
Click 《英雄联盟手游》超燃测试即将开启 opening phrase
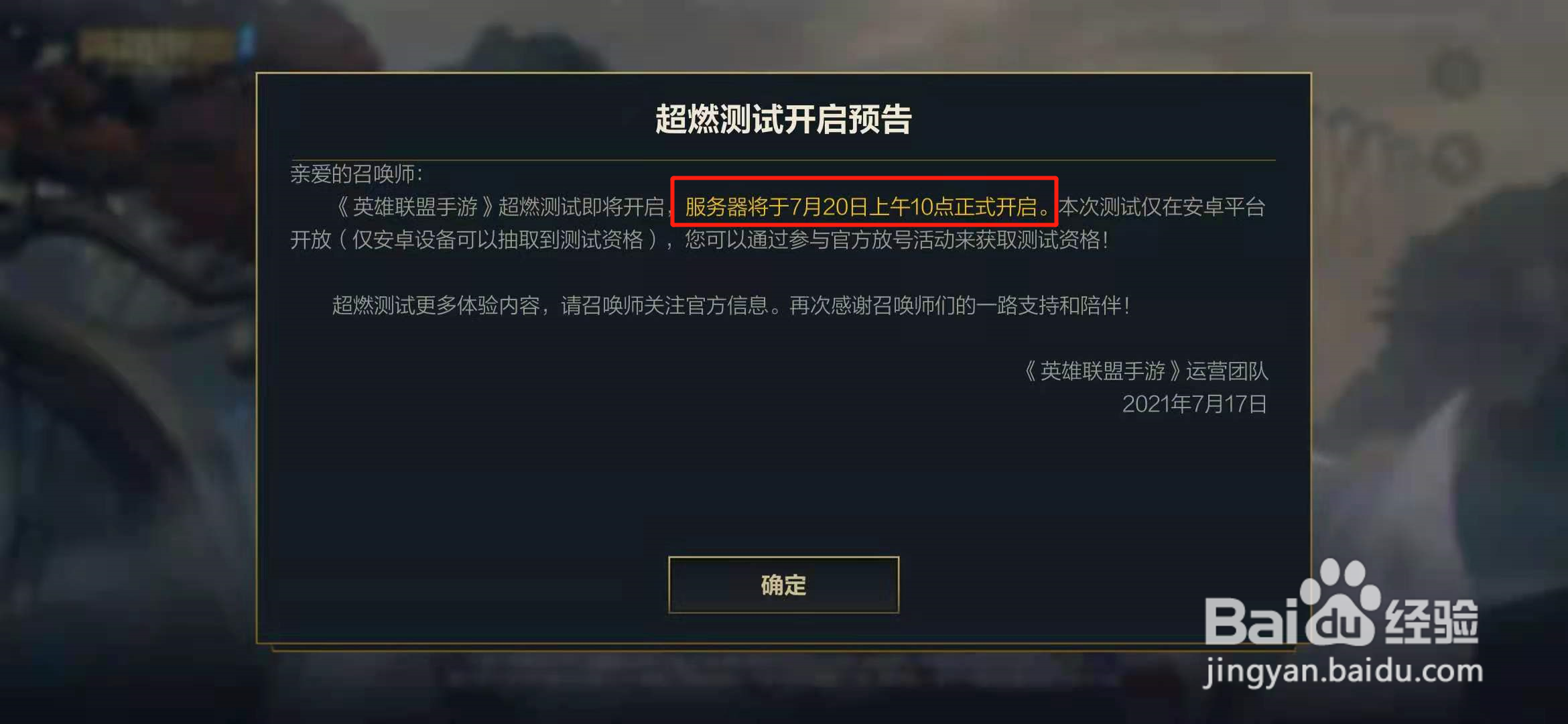[x=499, y=206]
